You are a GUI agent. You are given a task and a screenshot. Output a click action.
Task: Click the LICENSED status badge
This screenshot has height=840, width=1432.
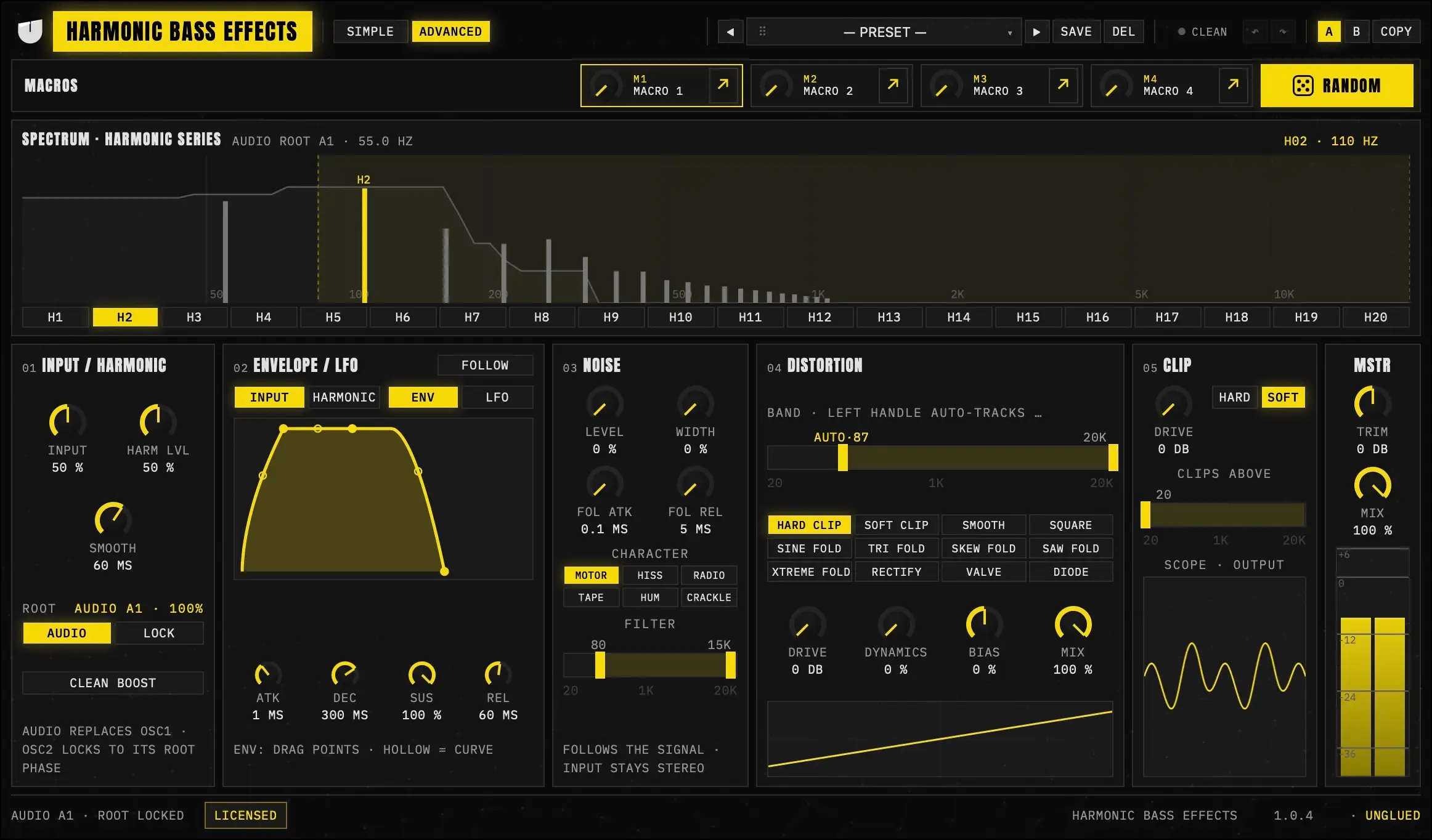click(x=245, y=815)
